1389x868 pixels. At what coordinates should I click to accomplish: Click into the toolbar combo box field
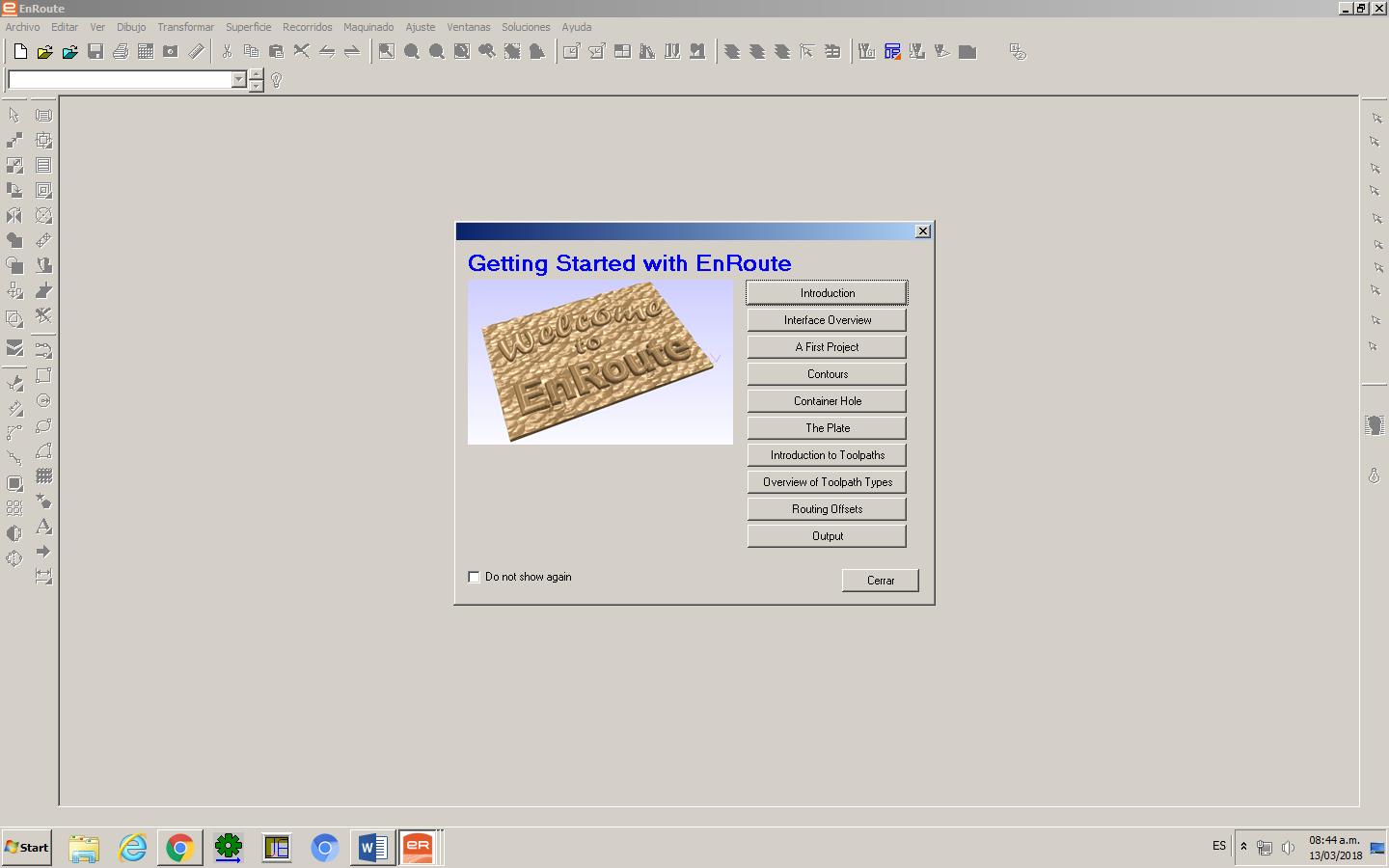pyautogui.click(x=120, y=80)
